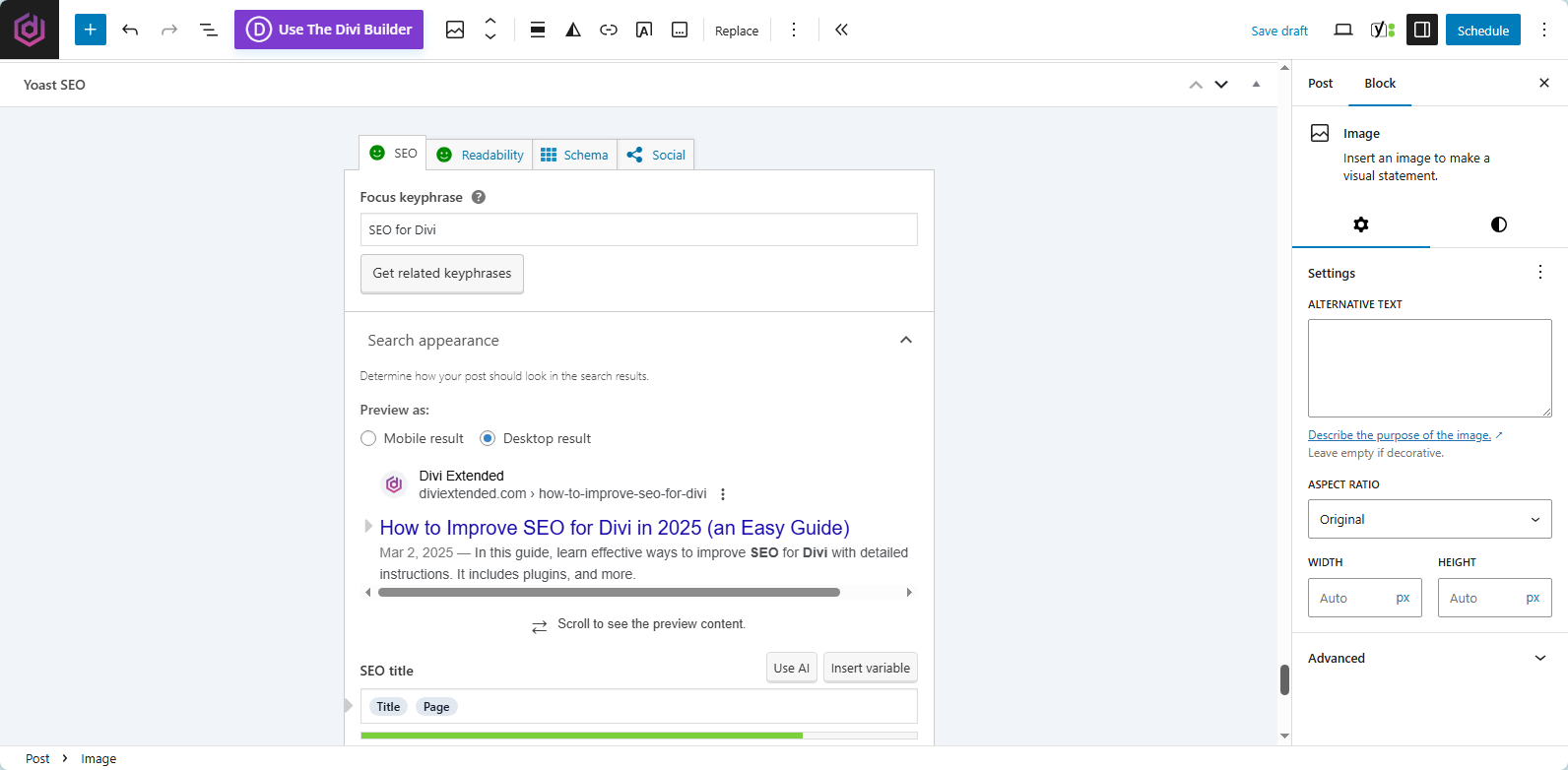Switch to the Yoast SEO tab
The image size is (1568, 770).
pyautogui.click(x=393, y=154)
